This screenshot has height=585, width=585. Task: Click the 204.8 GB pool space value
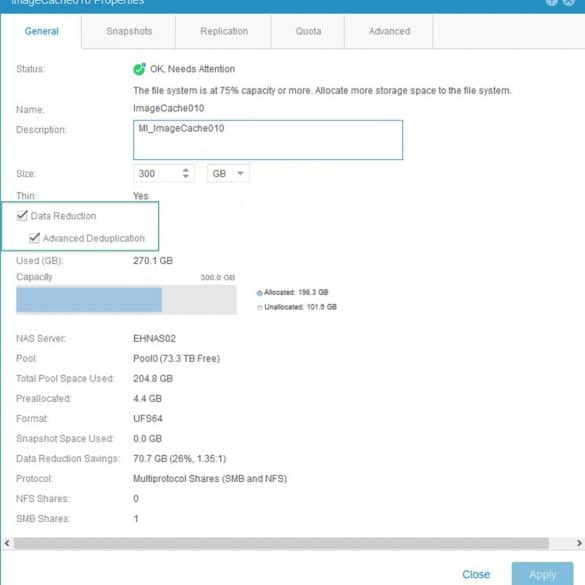coord(153,379)
